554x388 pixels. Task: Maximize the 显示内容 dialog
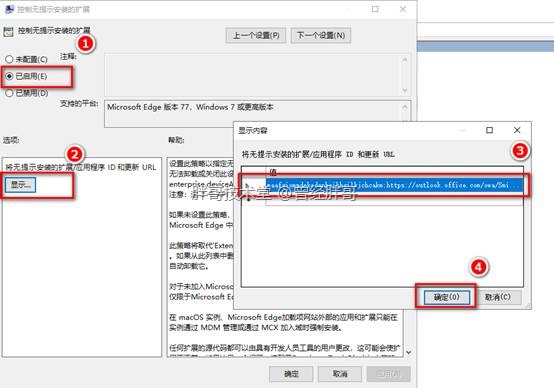click(x=489, y=130)
